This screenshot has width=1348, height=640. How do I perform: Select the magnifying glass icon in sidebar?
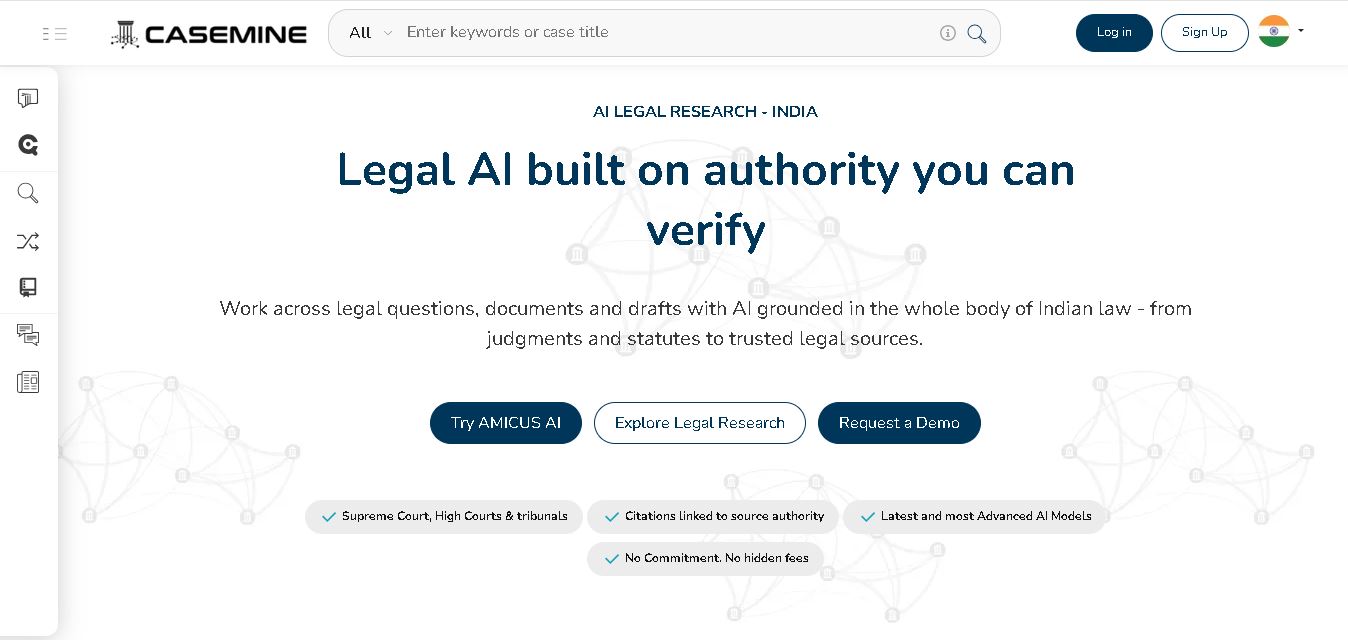point(28,193)
